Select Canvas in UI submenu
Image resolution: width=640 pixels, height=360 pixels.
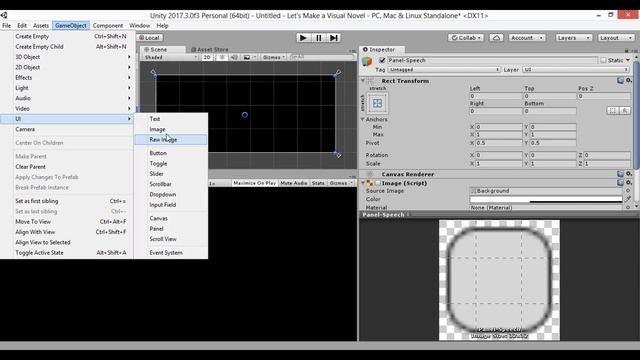[x=171, y=218]
